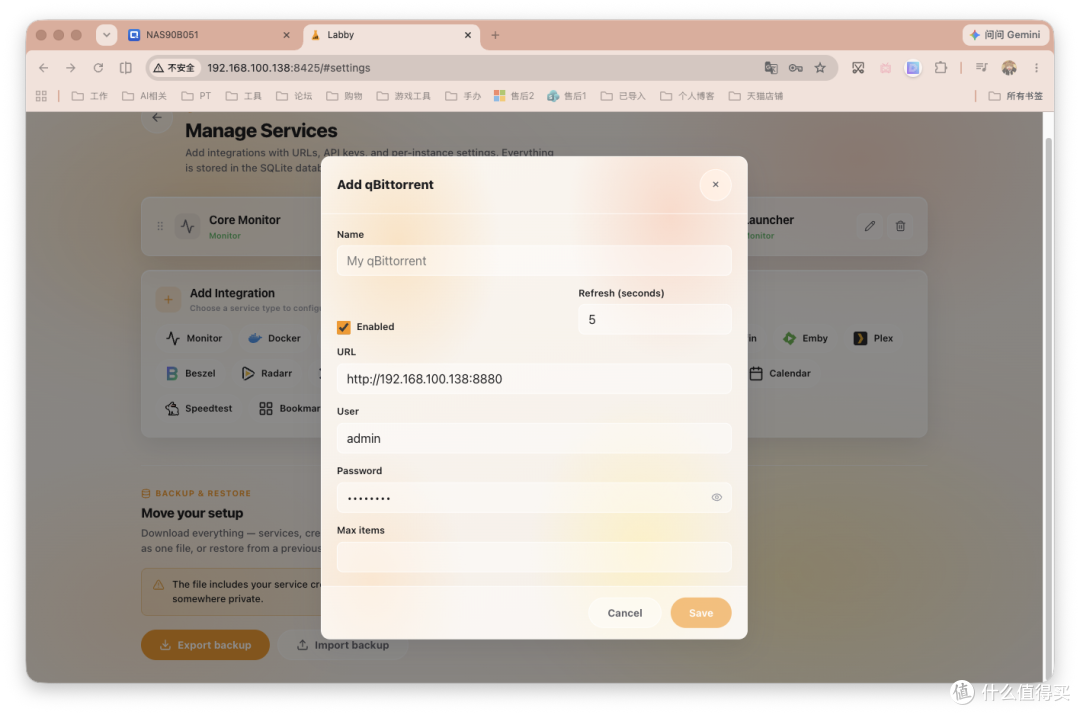Select the Radarr integration

[x=267, y=373]
